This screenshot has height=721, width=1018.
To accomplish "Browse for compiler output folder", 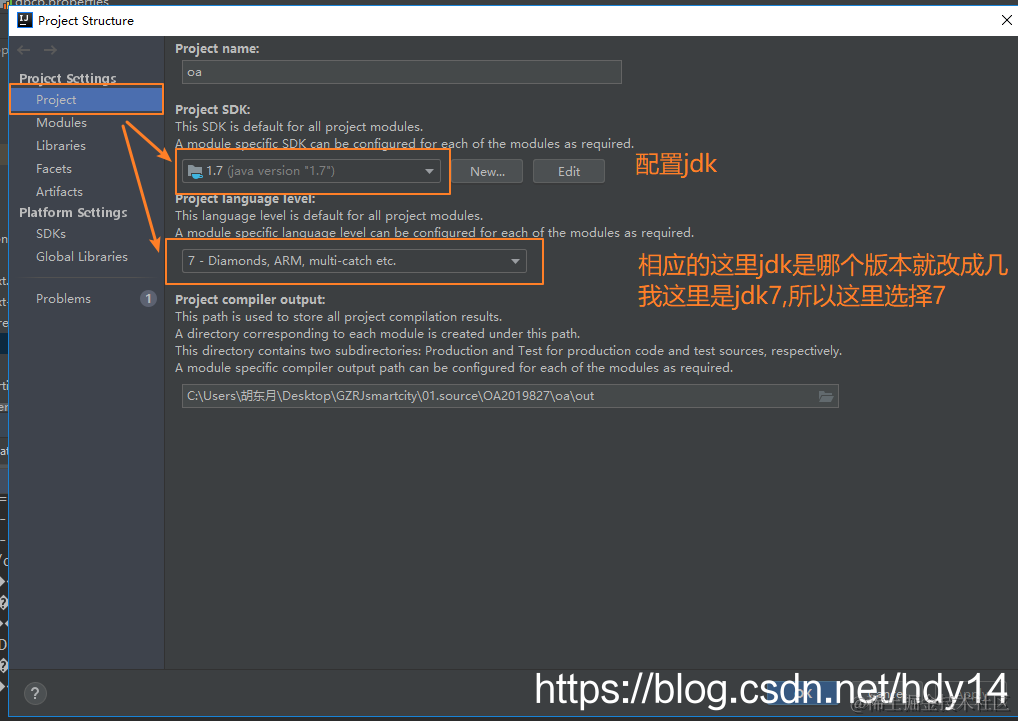I will (x=825, y=396).
